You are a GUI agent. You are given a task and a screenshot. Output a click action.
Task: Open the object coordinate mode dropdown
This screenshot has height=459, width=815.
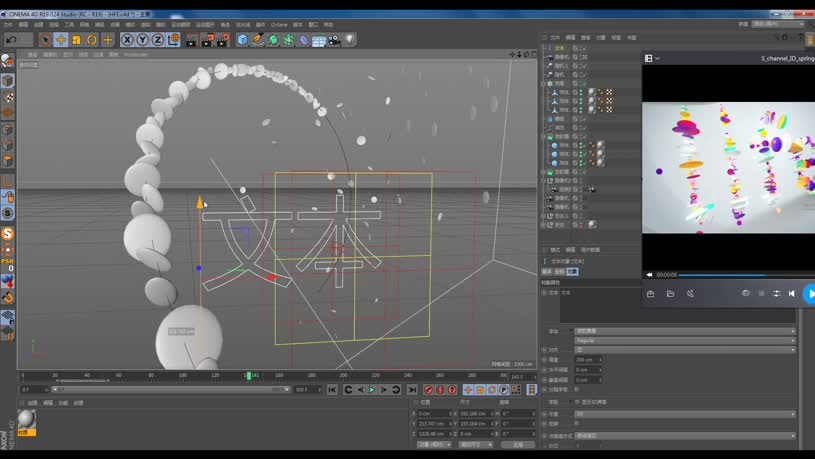[434, 444]
